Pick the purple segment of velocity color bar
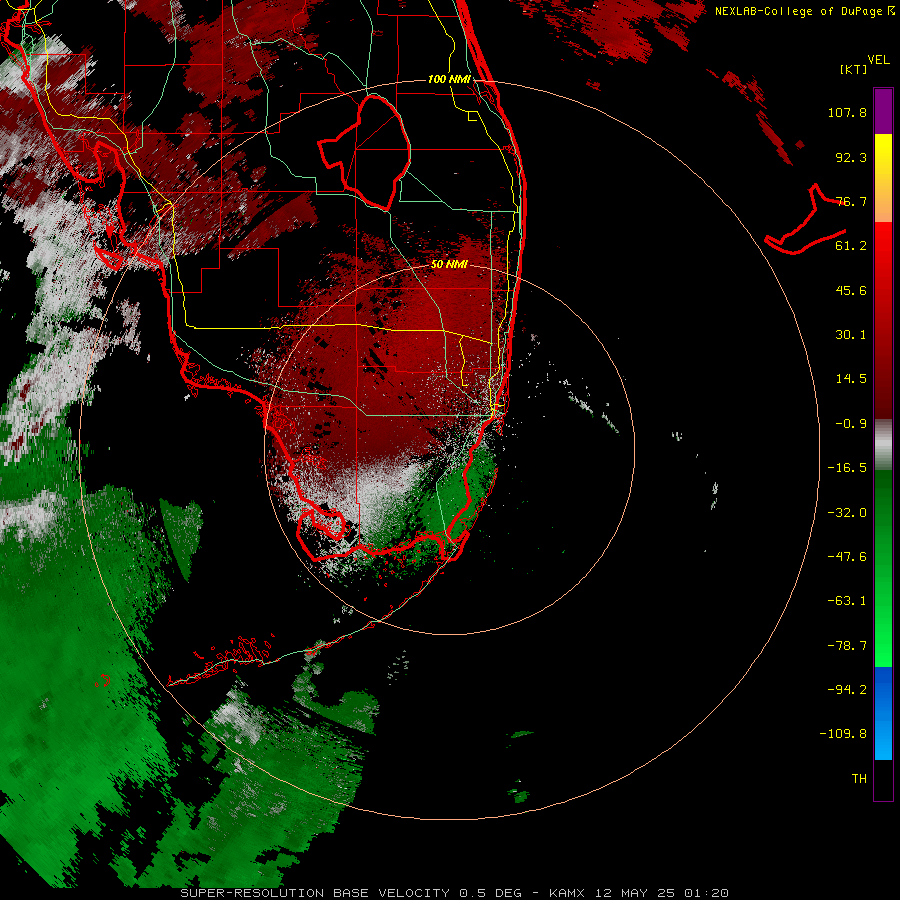The image size is (900, 900). [x=883, y=112]
